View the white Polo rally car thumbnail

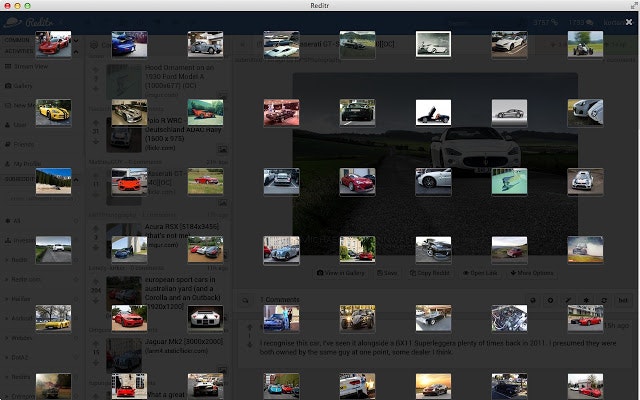(x=585, y=181)
